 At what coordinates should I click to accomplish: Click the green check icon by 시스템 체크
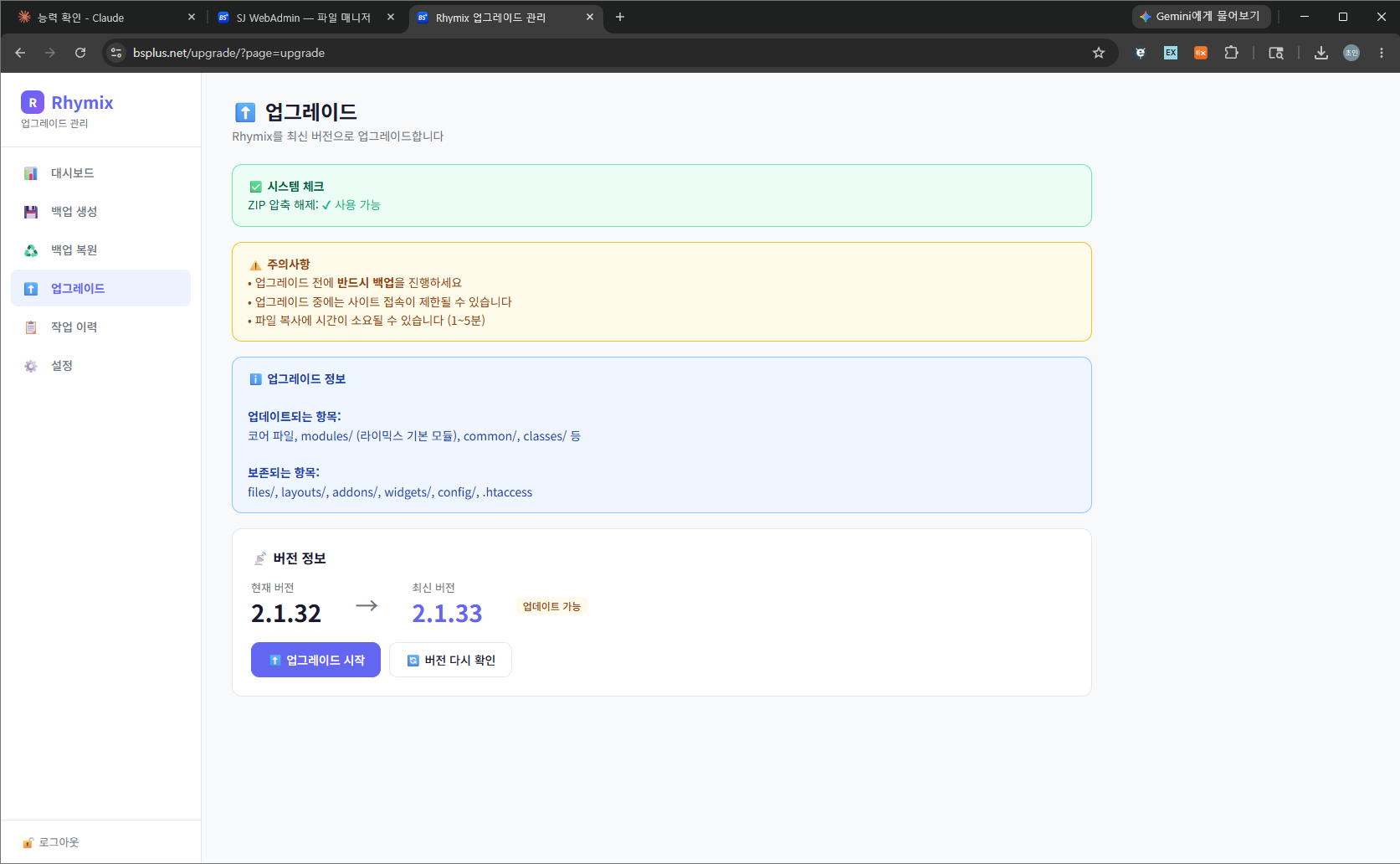(256, 187)
